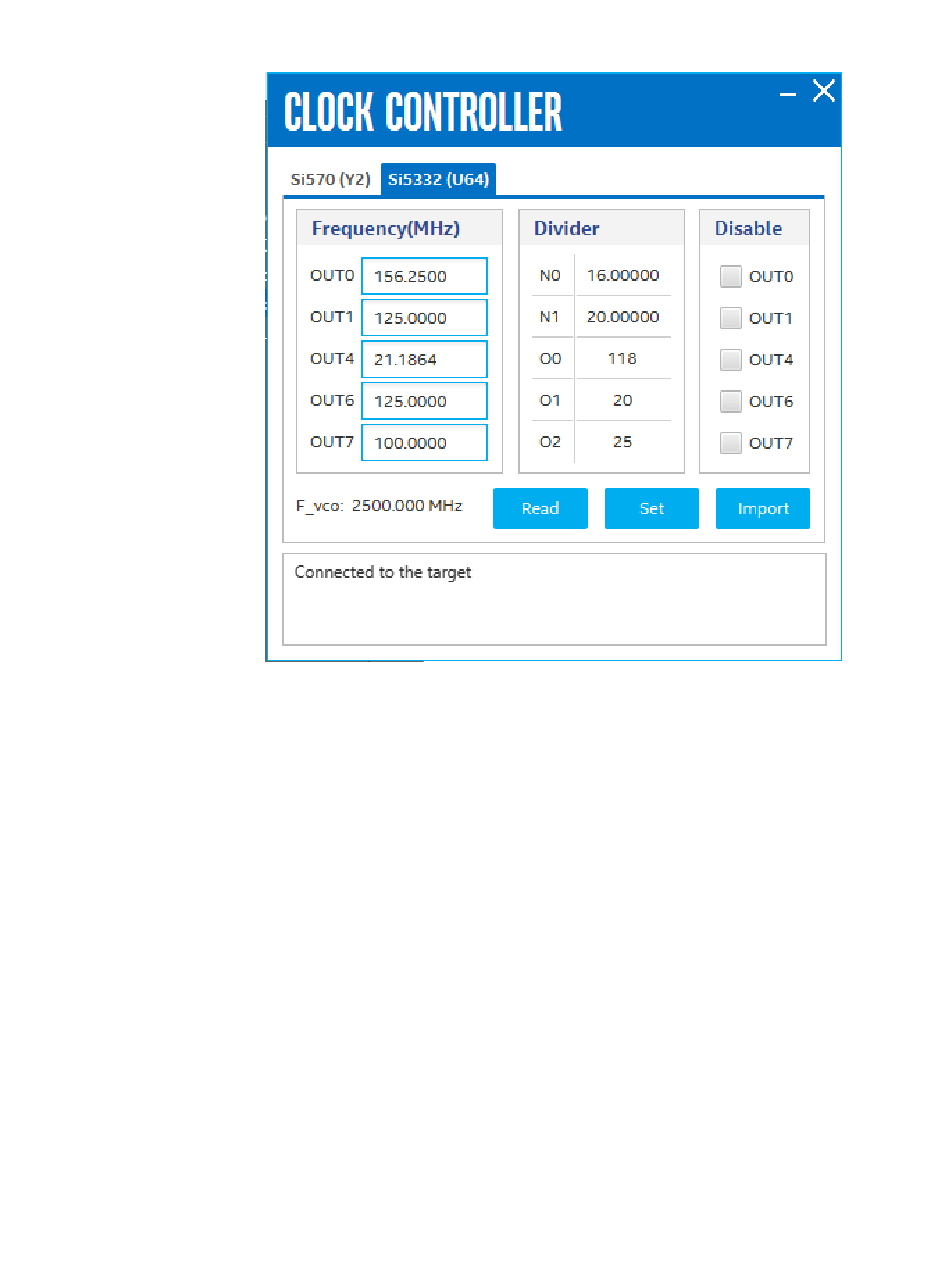This screenshot has width=950, height=1284.
Task: Click the 'Connected to the target' message
Action: (x=383, y=573)
